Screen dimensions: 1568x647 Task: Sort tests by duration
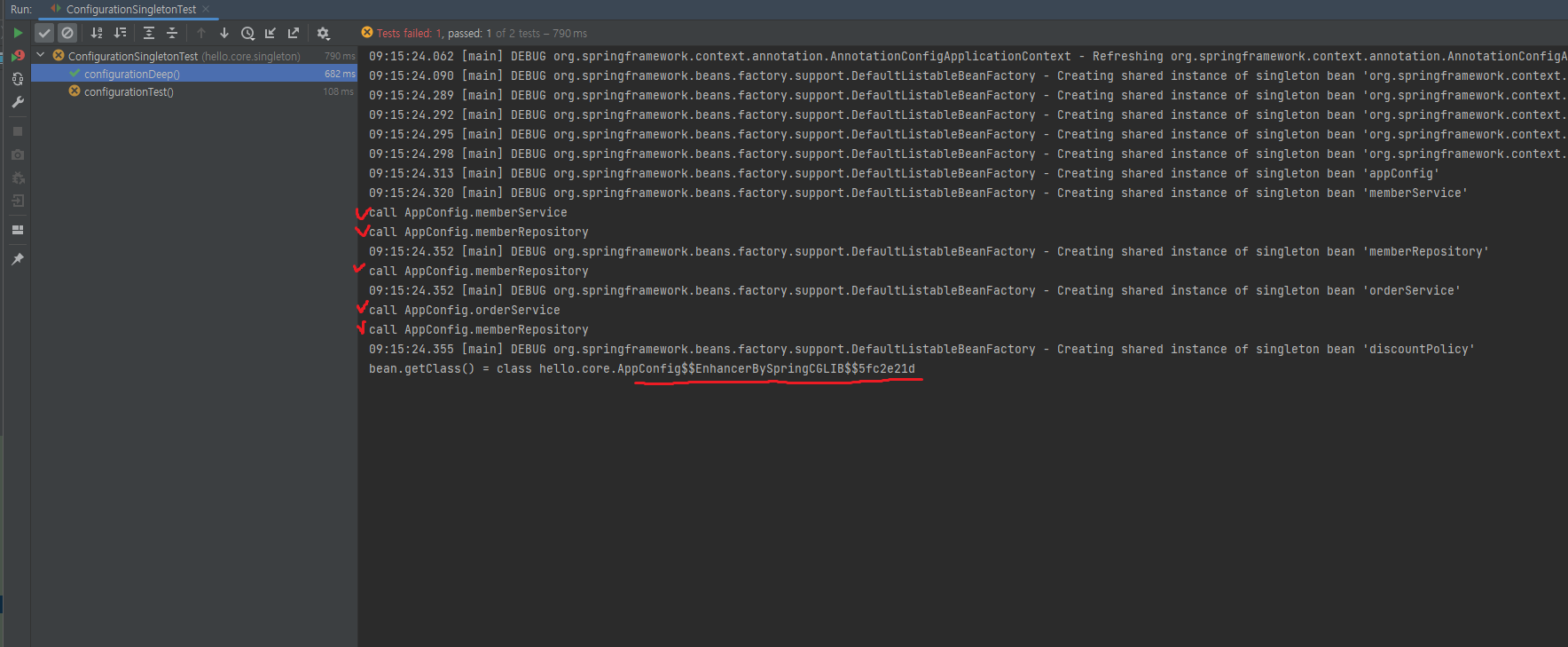click(x=120, y=33)
